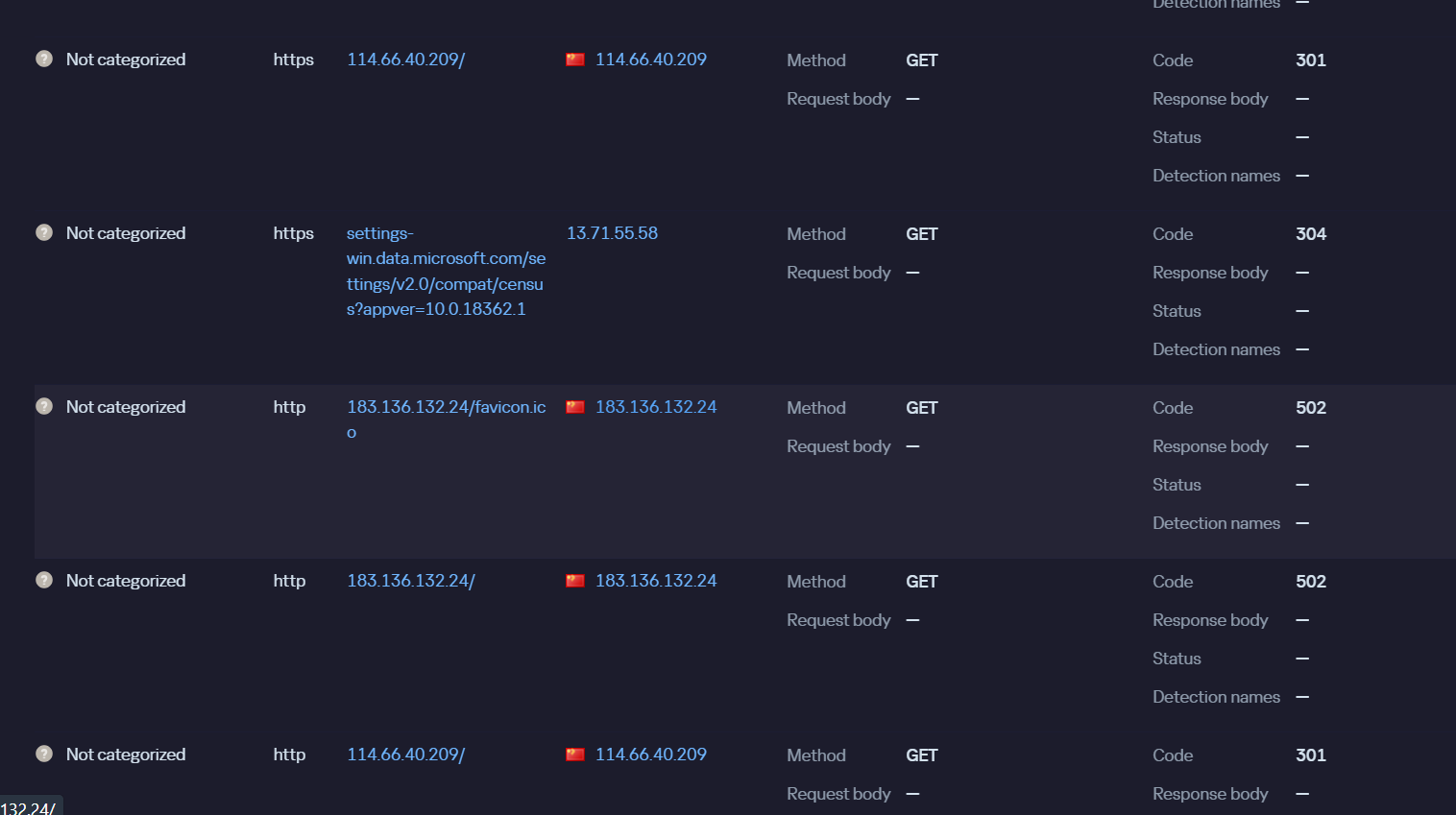This screenshot has width=1456, height=815.
Task: Open the settings-win.data.microsoft.com URL link
Action: (x=445, y=271)
